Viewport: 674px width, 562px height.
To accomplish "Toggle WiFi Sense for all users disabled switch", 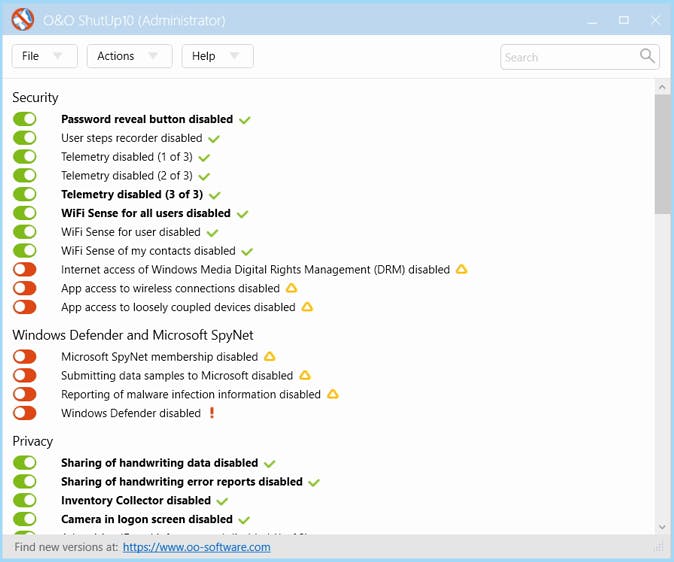I will [25, 213].
